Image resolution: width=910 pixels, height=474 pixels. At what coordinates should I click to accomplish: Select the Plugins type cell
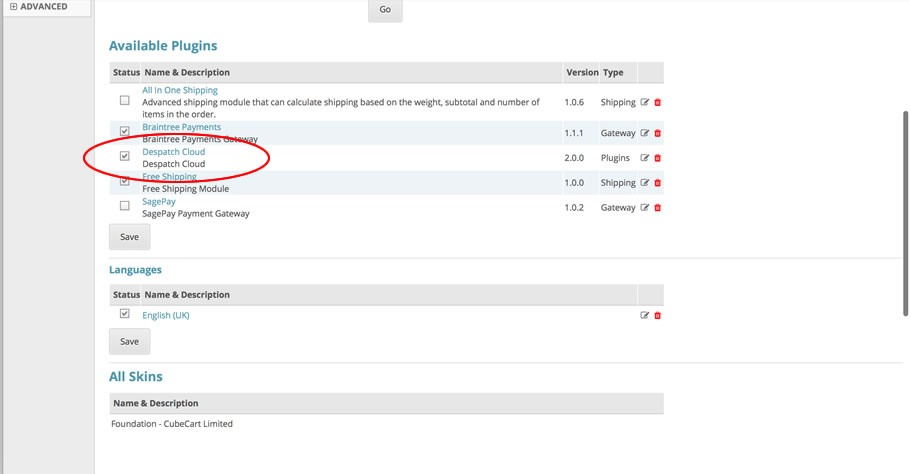615,158
